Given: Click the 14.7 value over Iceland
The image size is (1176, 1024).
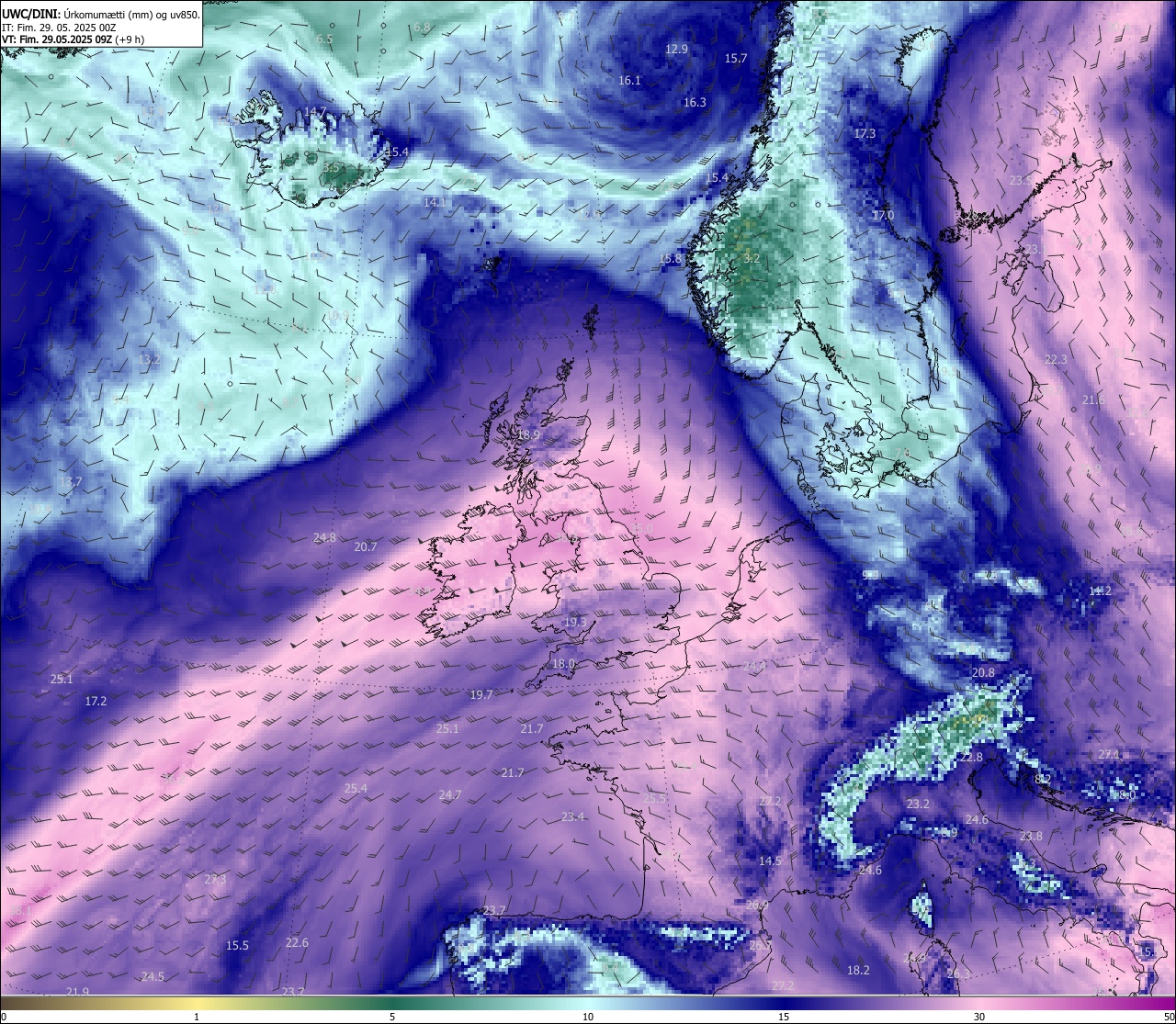Looking at the screenshot, I should click(315, 112).
